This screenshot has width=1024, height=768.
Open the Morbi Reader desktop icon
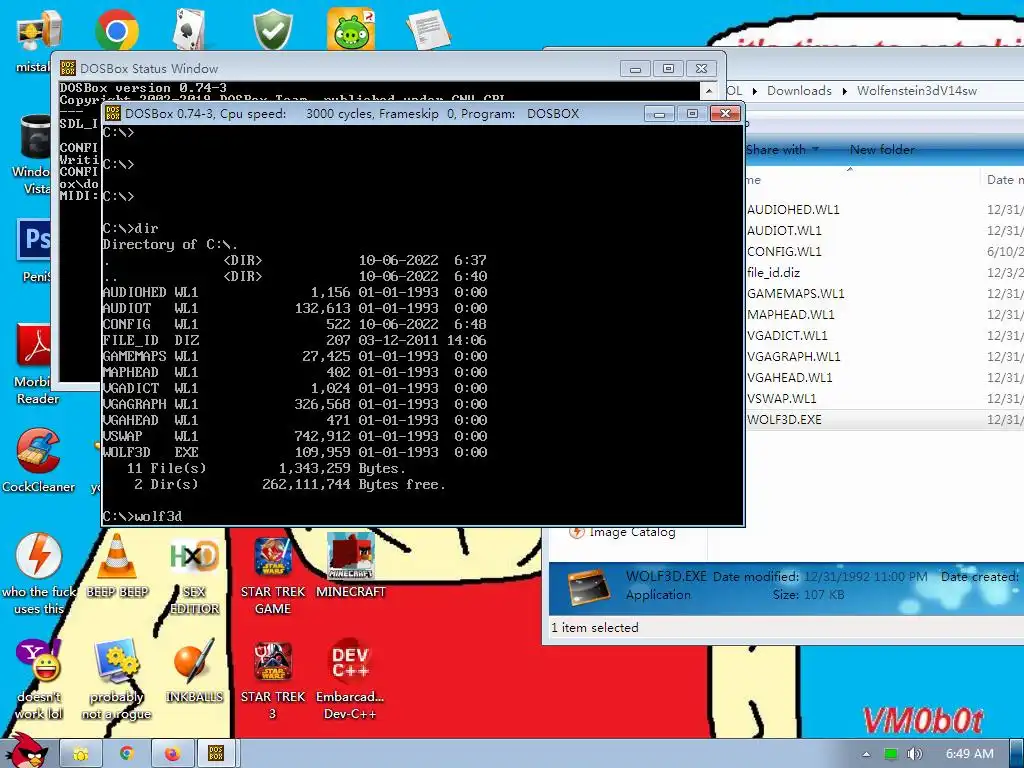(x=37, y=364)
